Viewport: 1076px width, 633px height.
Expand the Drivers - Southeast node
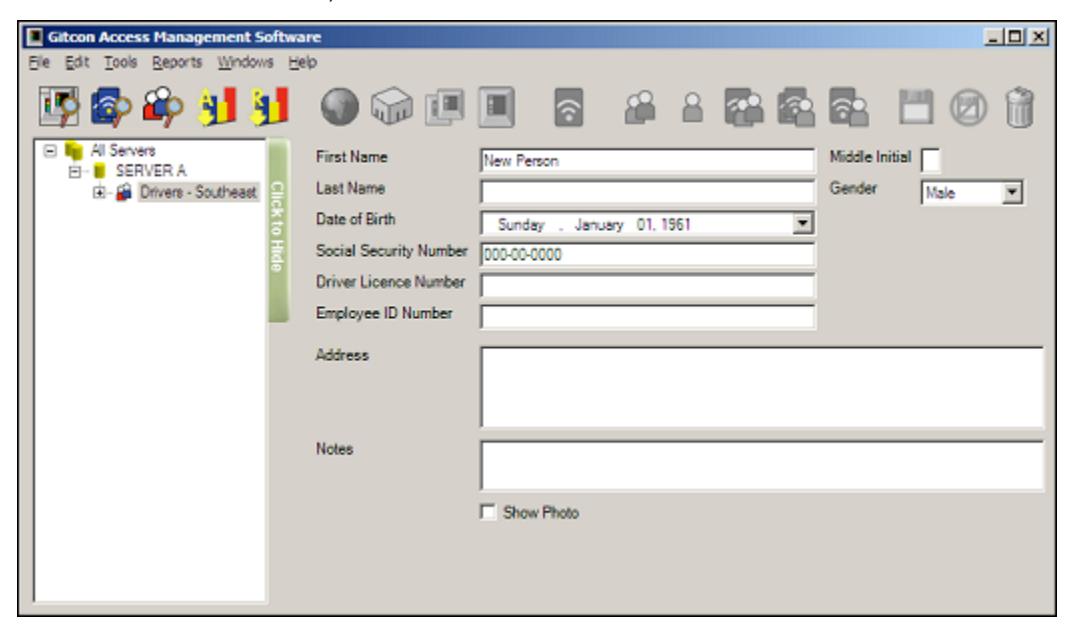tap(99, 193)
